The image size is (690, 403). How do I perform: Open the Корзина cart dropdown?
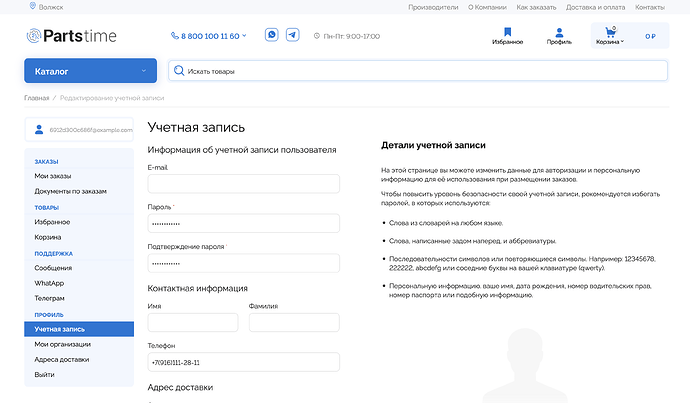[x=609, y=36]
